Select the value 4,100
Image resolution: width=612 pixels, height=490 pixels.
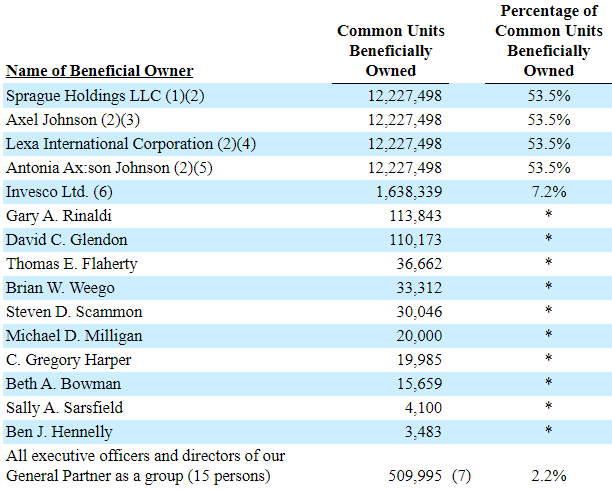423,408
